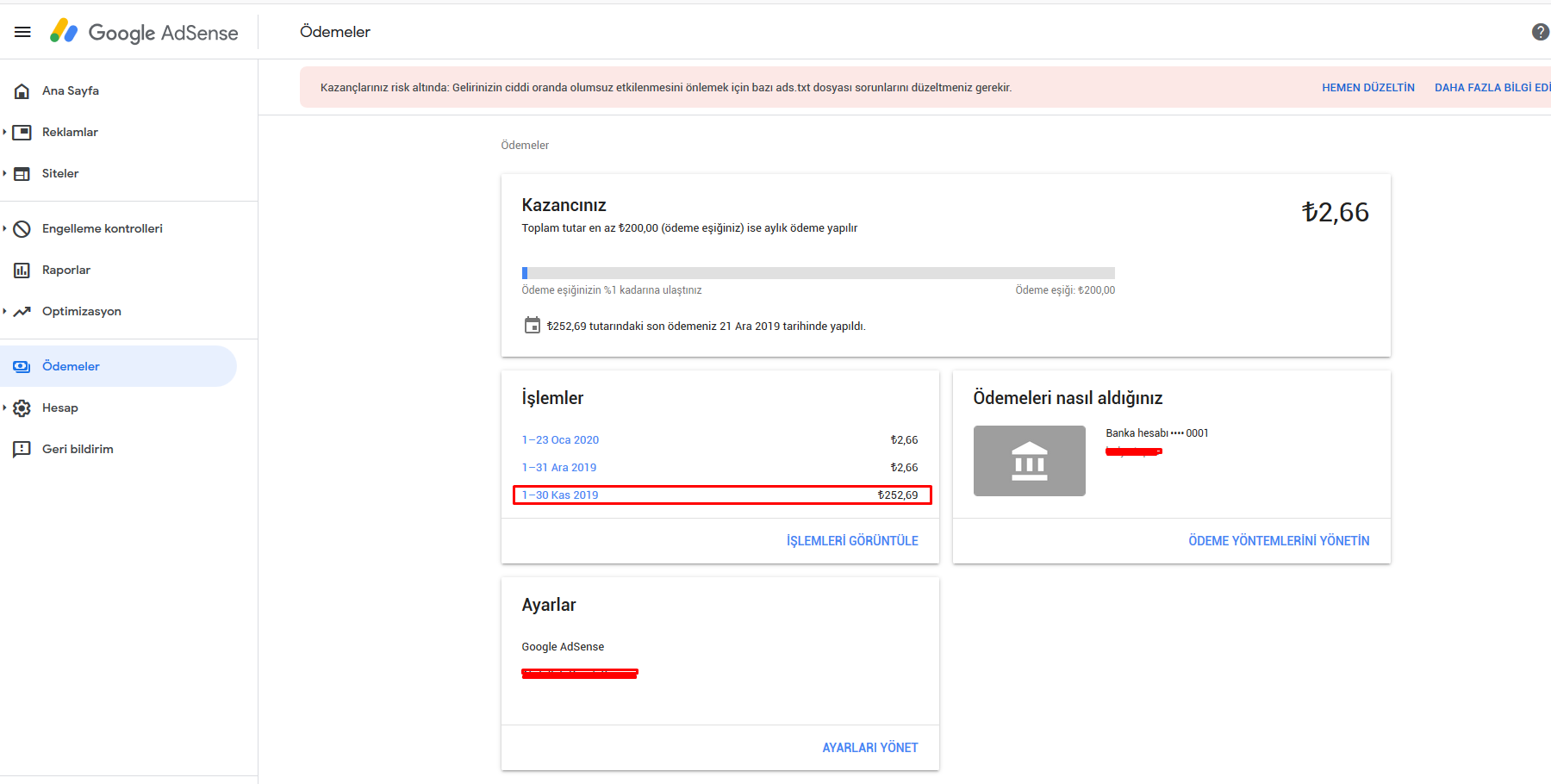
Task: Open the help question mark icon
Action: 1541,32
